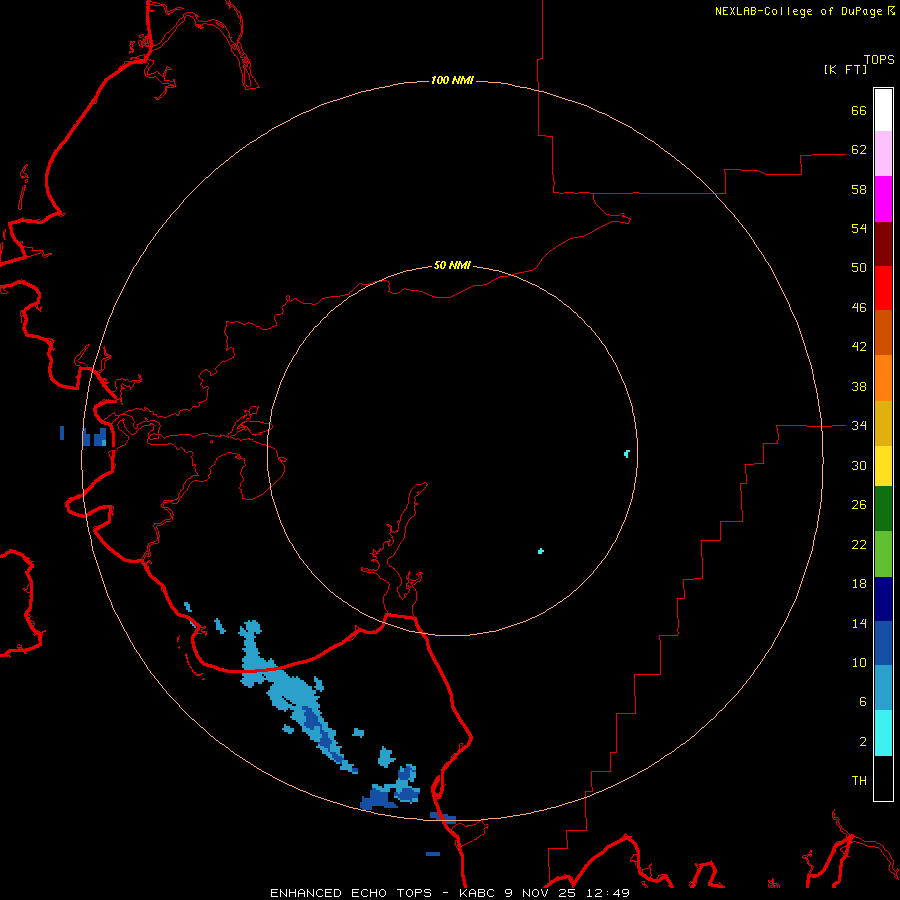Click the TH legend label
900x900 pixels.
tap(859, 781)
